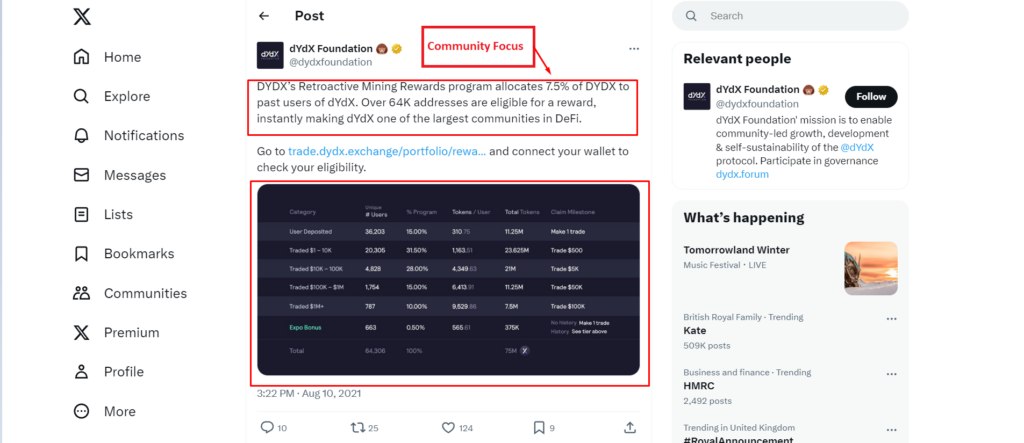Image resolution: width=1024 pixels, height=443 pixels.
Task: Like the post with heart icon
Action: coord(449,428)
